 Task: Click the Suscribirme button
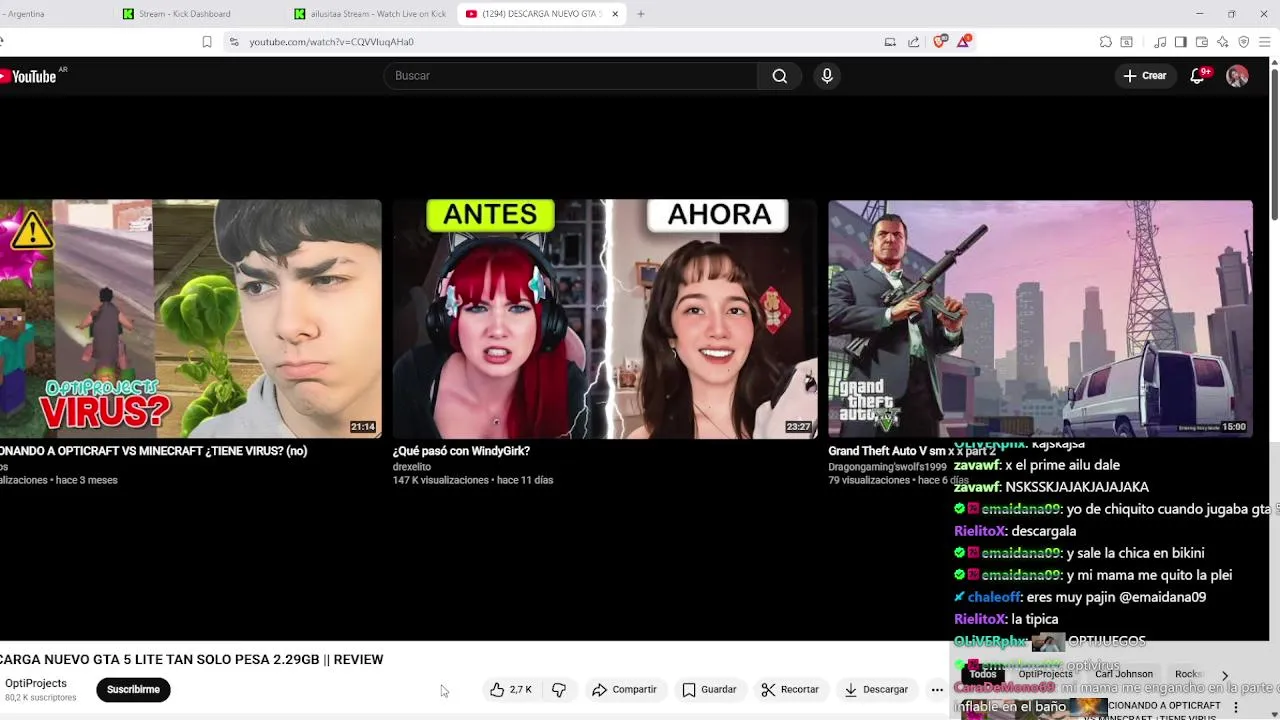(133, 689)
